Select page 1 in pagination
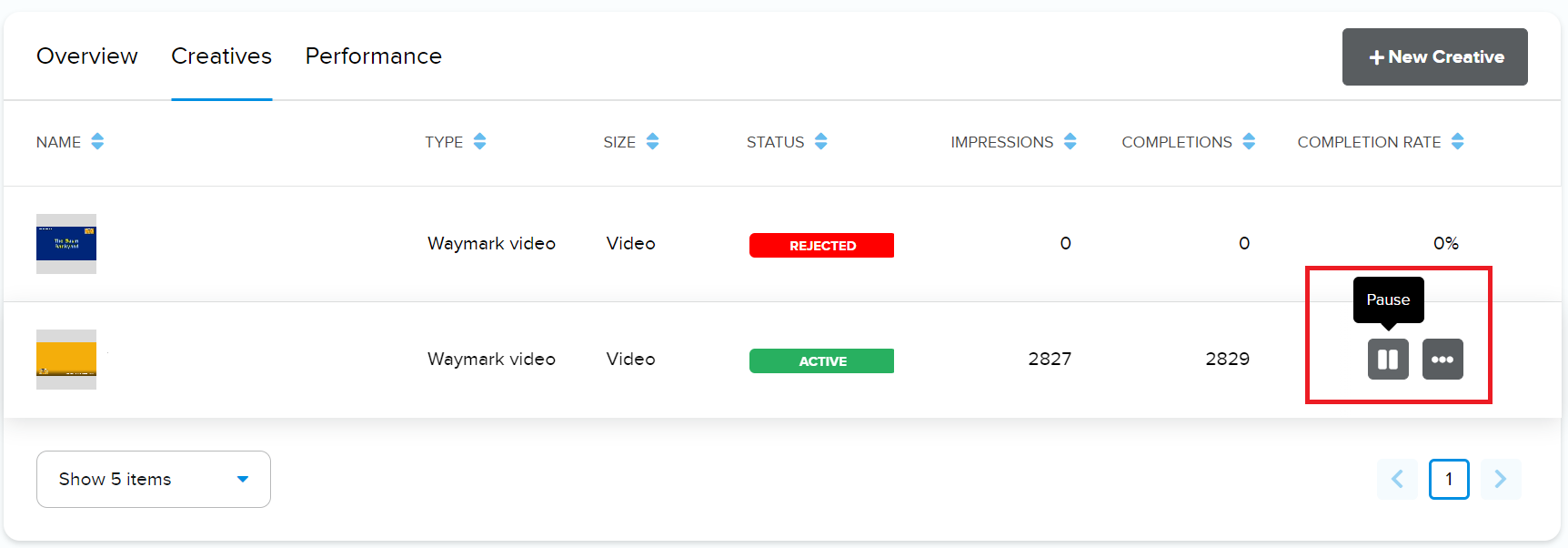Screen dimensions: 1568x548 pos(1449,479)
